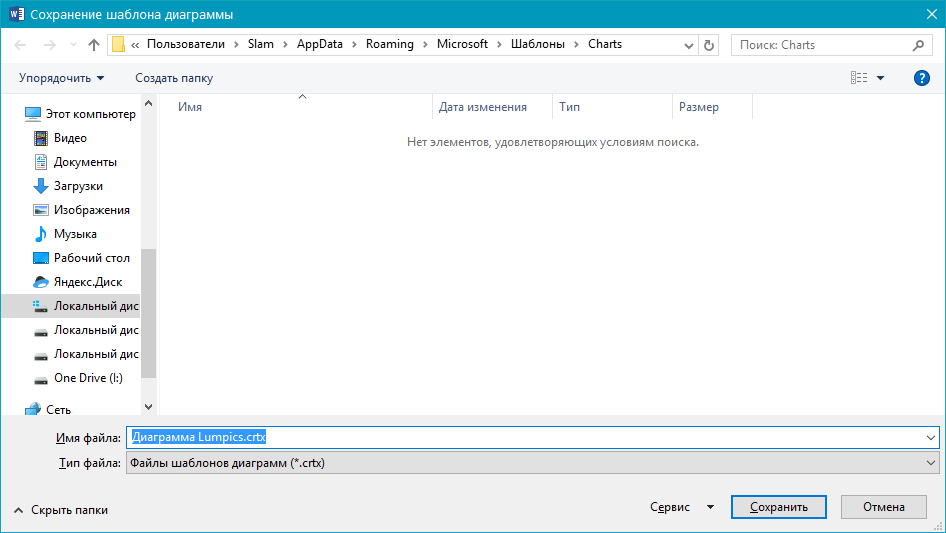Click the Up one level arrow icon
This screenshot has width=946, height=533.
pos(94,45)
